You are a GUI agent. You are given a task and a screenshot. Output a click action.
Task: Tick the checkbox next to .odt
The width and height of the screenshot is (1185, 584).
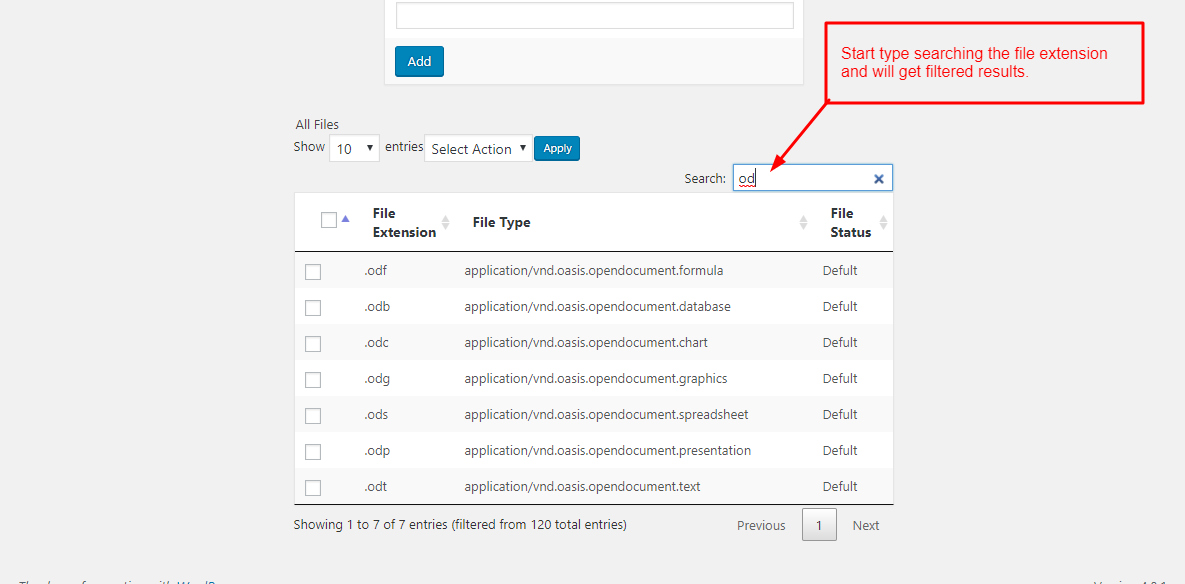click(x=313, y=488)
